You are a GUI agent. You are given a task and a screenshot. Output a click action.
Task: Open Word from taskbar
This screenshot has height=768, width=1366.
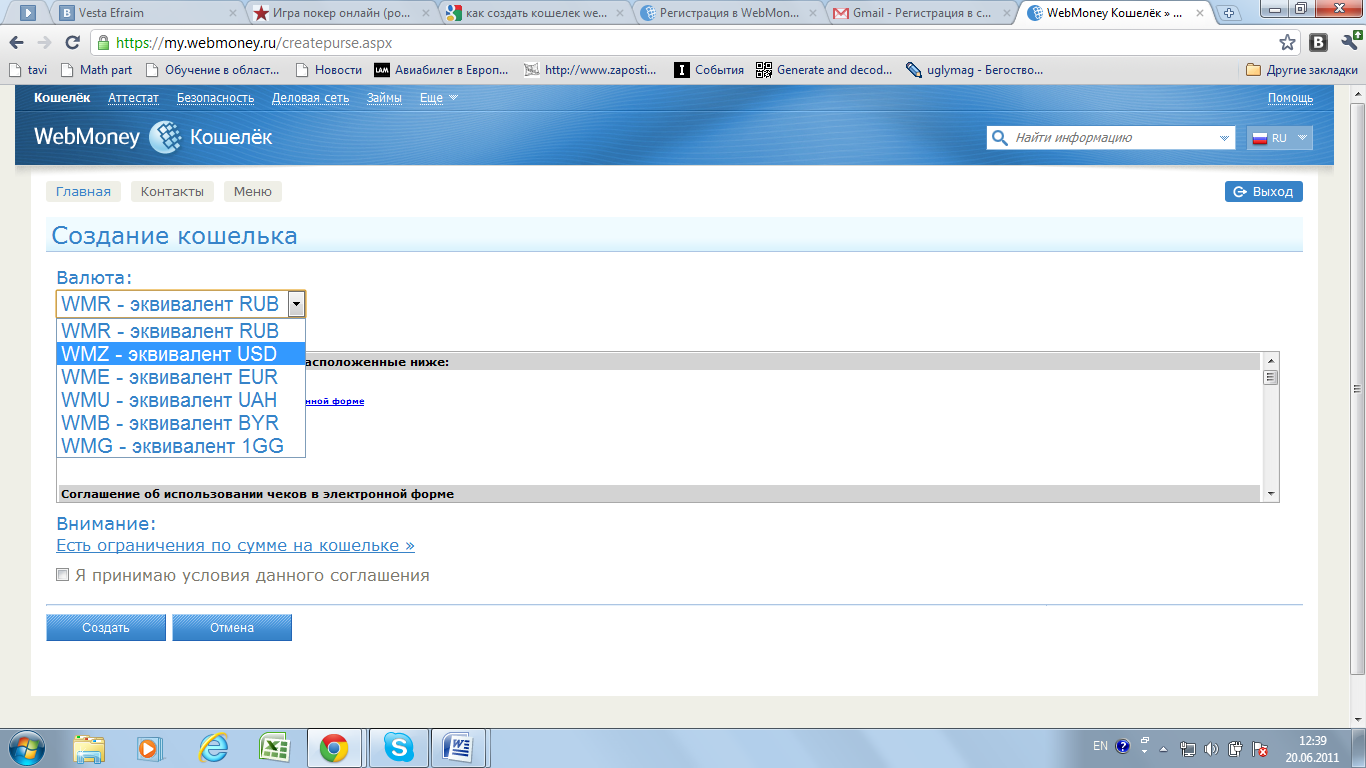[459, 748]
